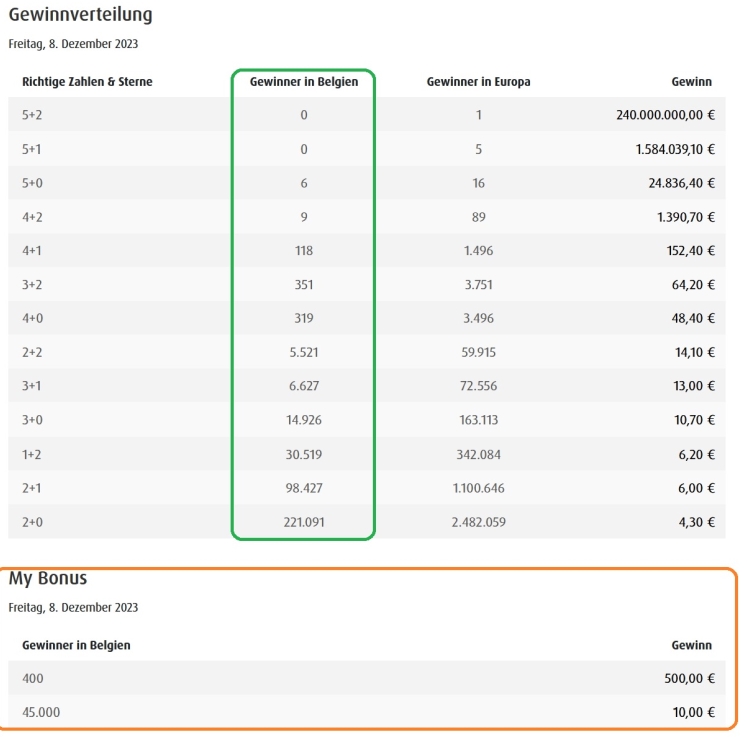This screenshot has width=747, height=737.
Task: Select the Gewinner in Belgien column header
Action: (x=304, y=81)
